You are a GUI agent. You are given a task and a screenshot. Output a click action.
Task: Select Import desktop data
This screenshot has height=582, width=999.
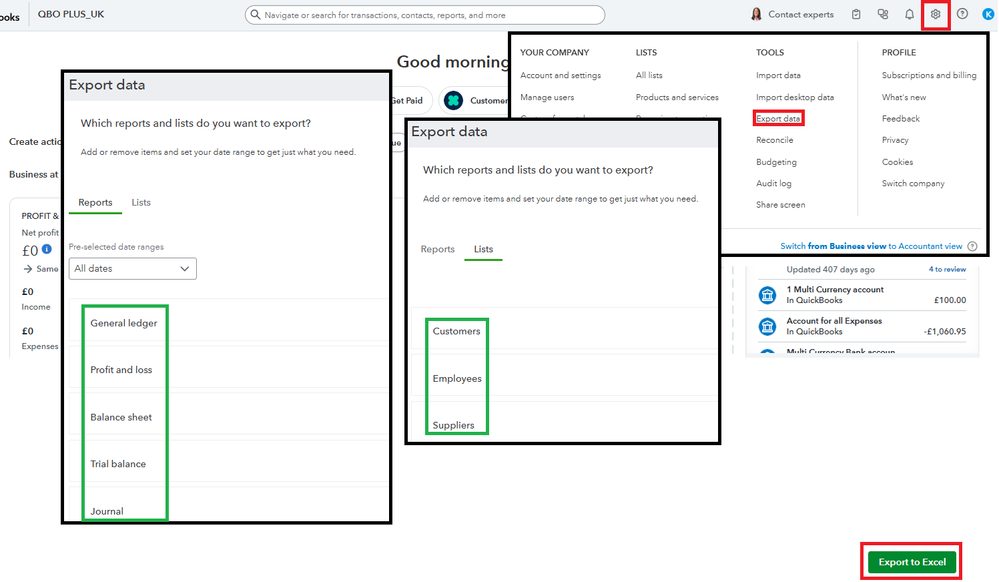794,98
